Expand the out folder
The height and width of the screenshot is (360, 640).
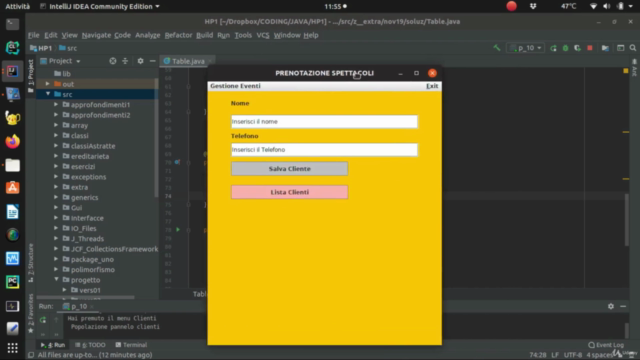coord(48,84)
